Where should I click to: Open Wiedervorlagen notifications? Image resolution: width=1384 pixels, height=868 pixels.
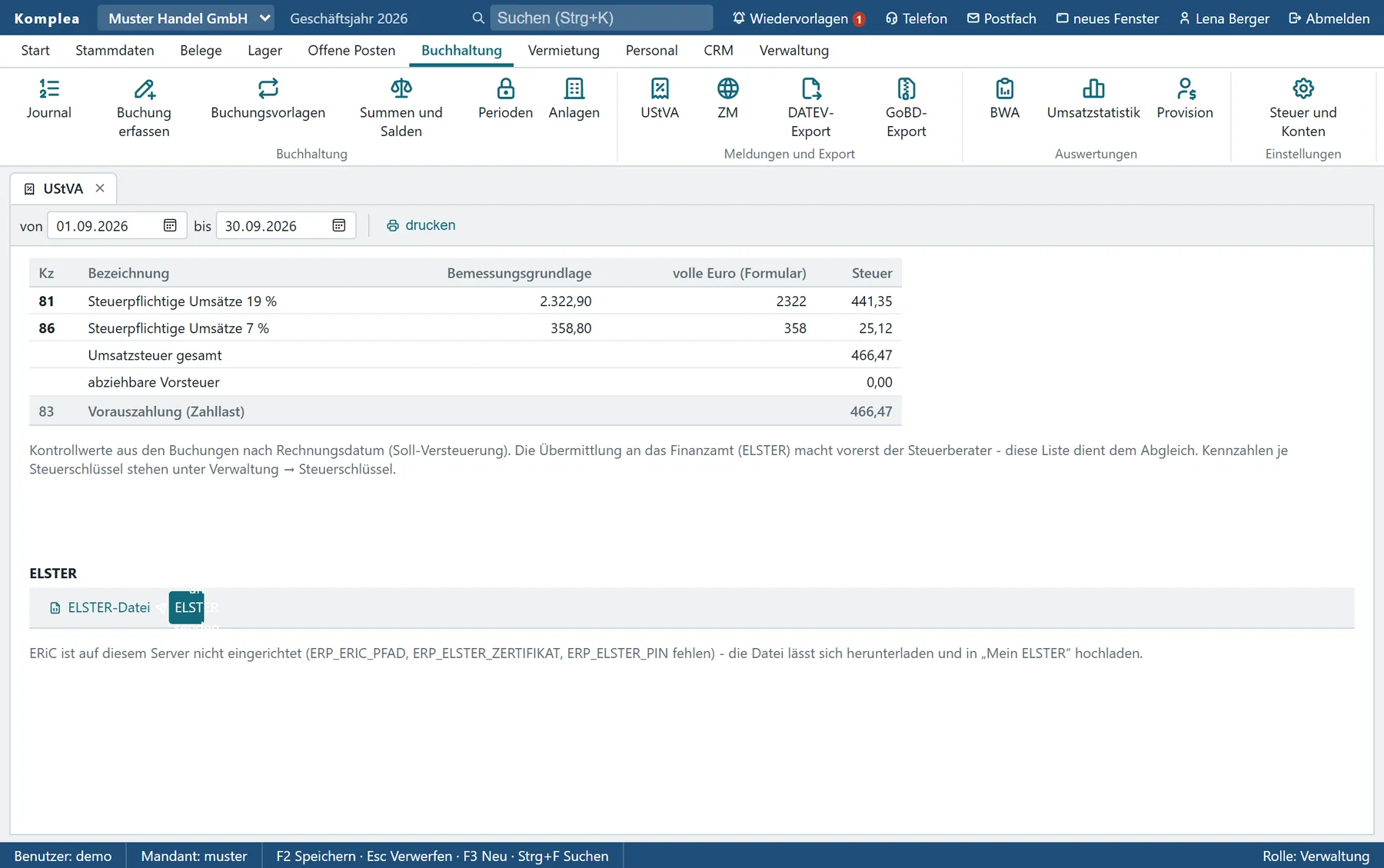(798, 18)
